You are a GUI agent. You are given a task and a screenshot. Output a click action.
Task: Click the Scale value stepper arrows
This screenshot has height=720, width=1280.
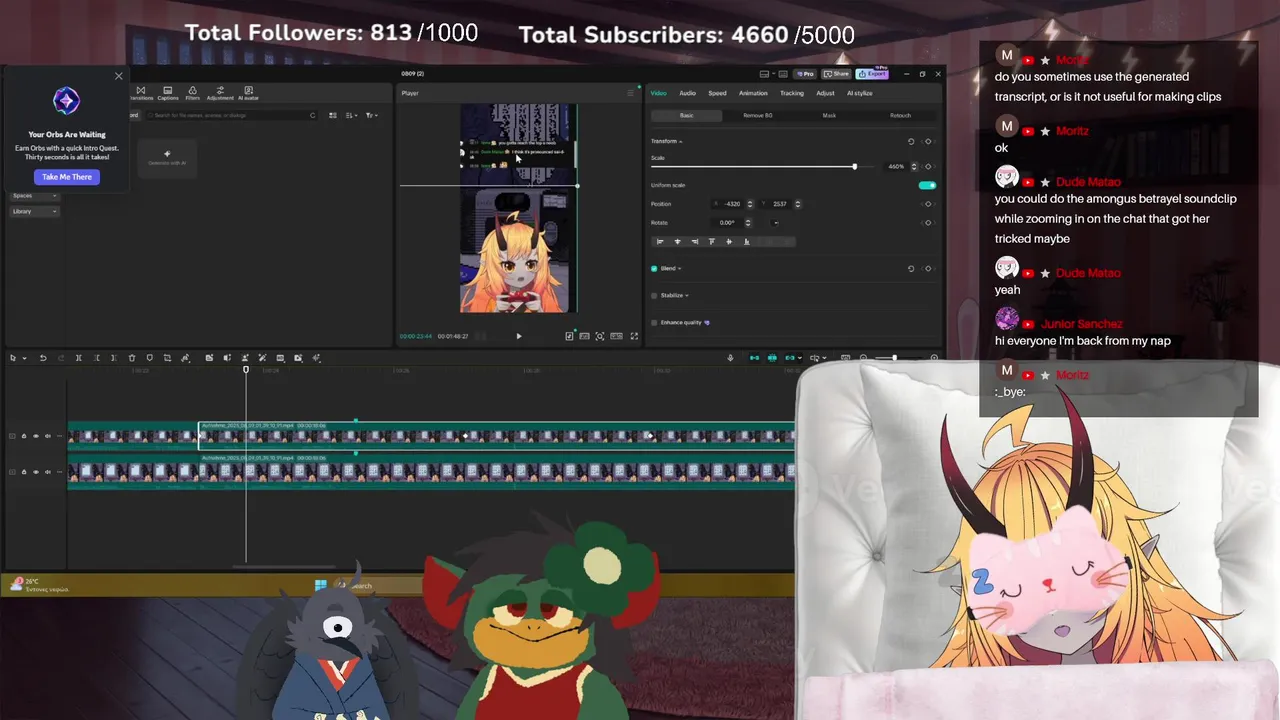[913, 166]
